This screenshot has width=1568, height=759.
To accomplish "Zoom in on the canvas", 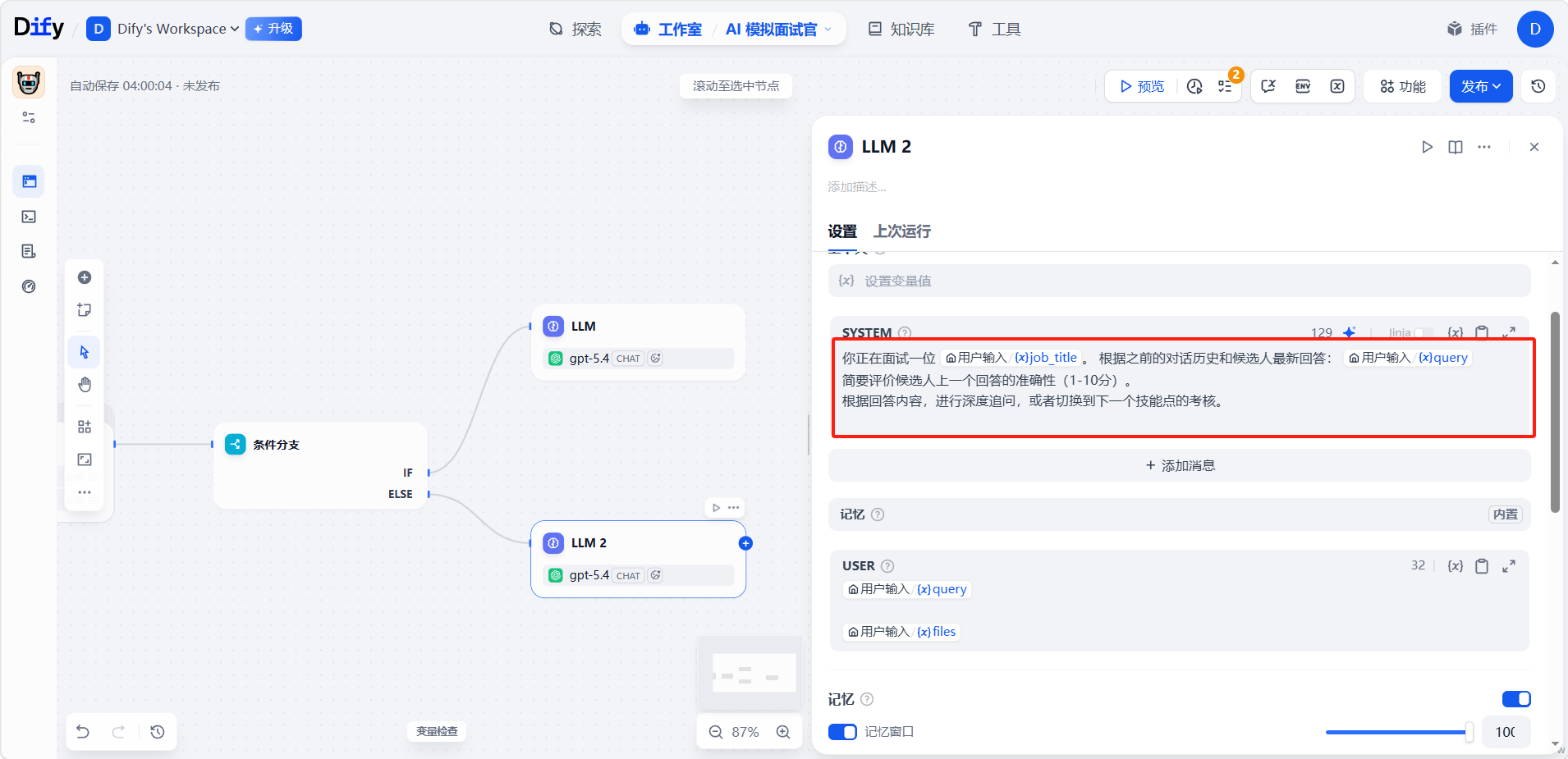I will point(783,732).
